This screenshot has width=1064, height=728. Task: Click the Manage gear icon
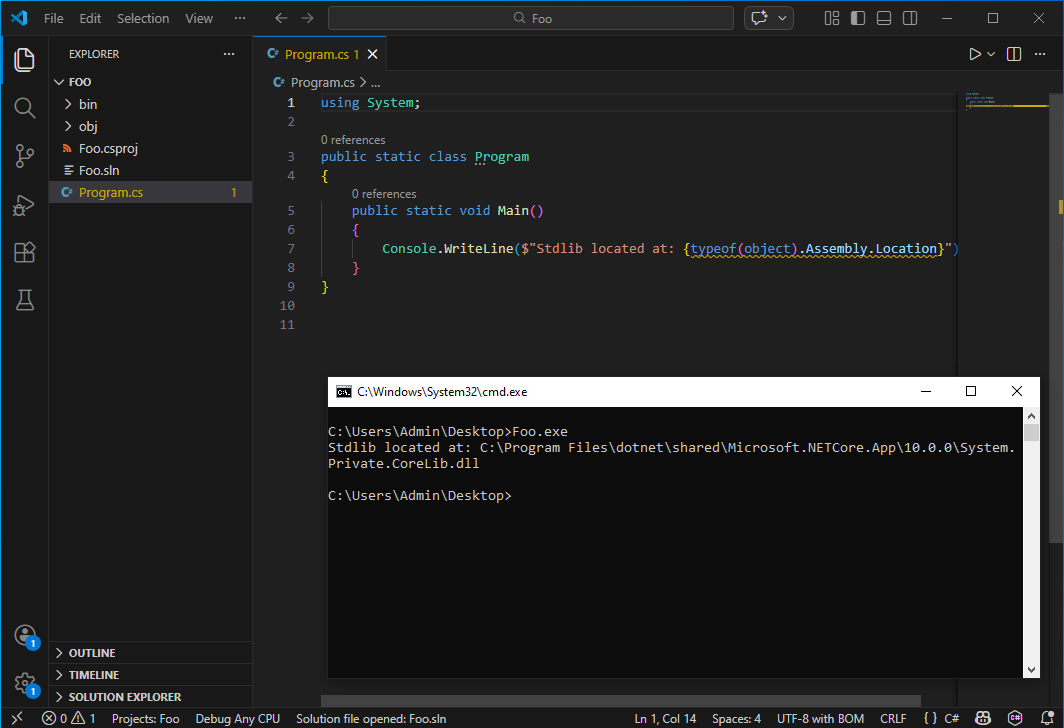[24, 683]
